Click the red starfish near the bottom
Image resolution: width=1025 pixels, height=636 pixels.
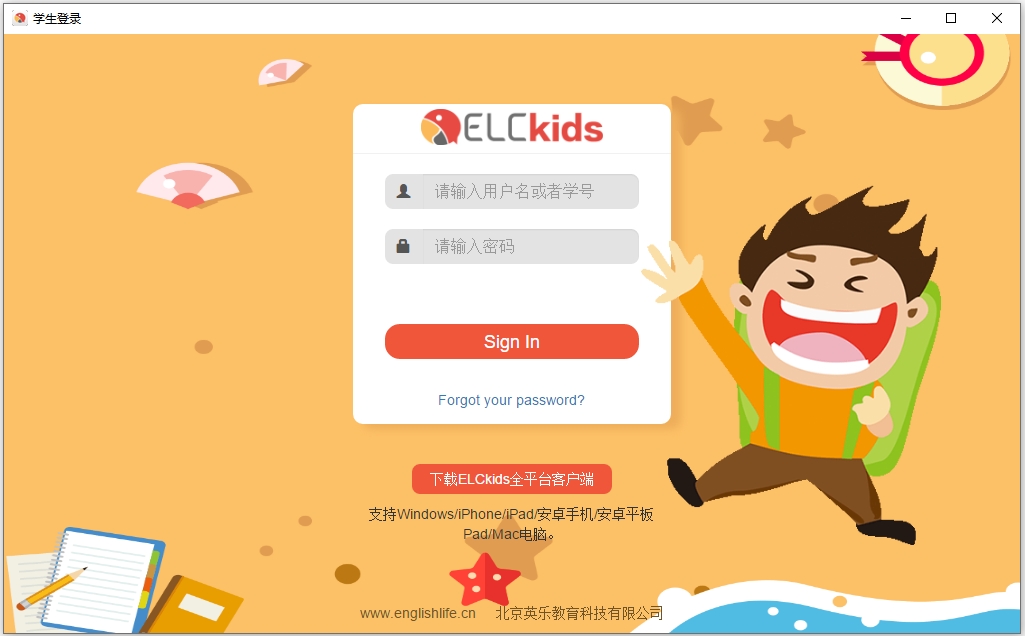[x=485, y=579]
